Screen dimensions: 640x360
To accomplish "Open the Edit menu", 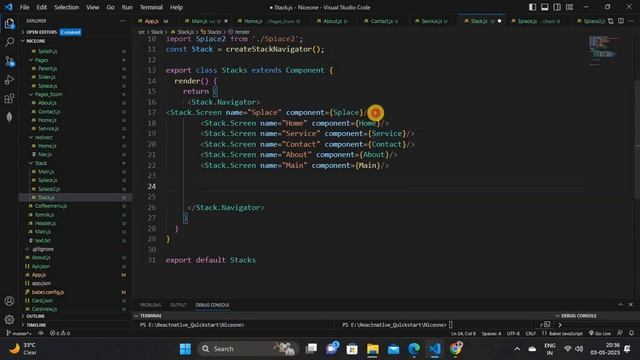I will click(42, 7).
